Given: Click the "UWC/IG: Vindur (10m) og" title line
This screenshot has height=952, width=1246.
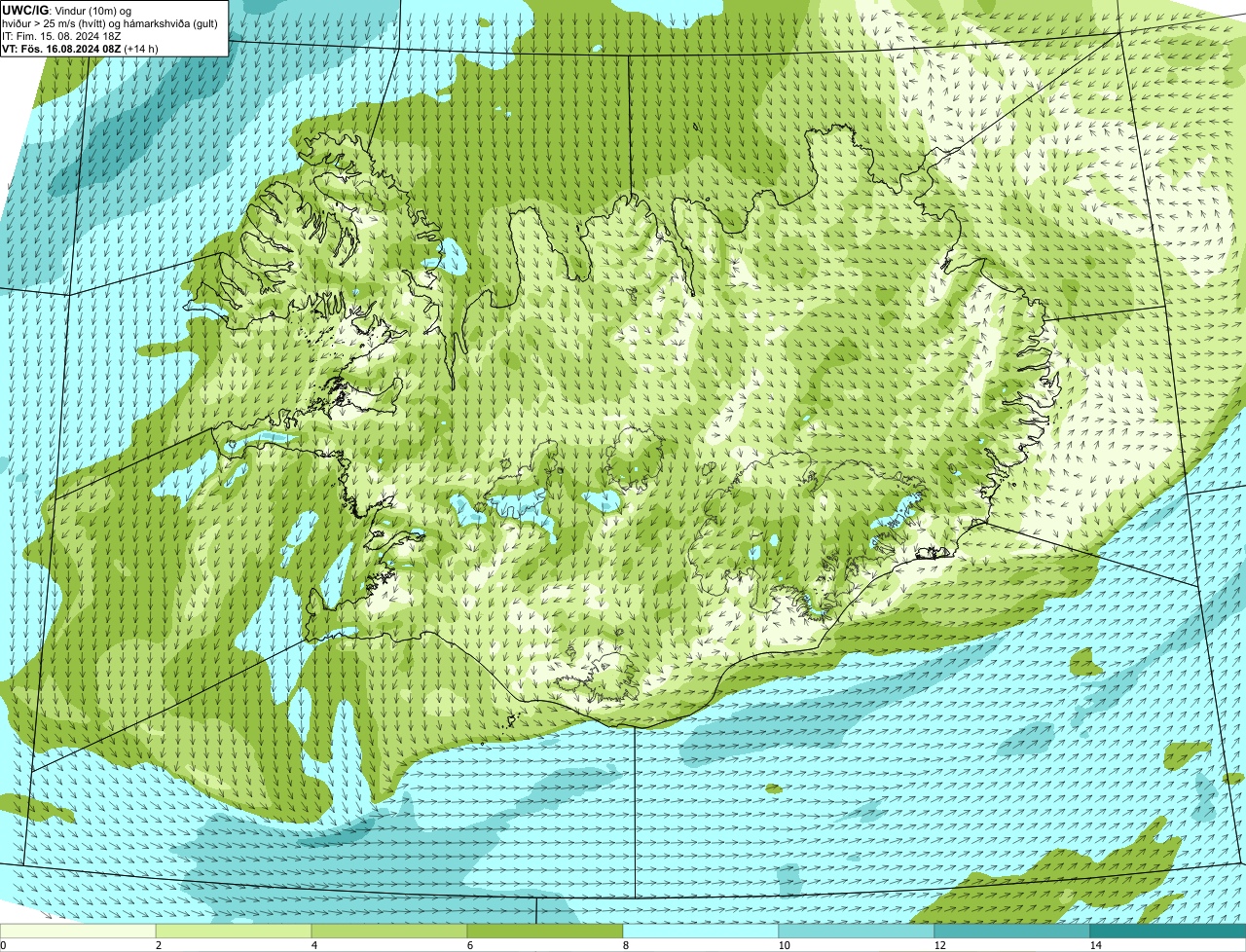Looking at the screenshot, I should coord(67,11).
